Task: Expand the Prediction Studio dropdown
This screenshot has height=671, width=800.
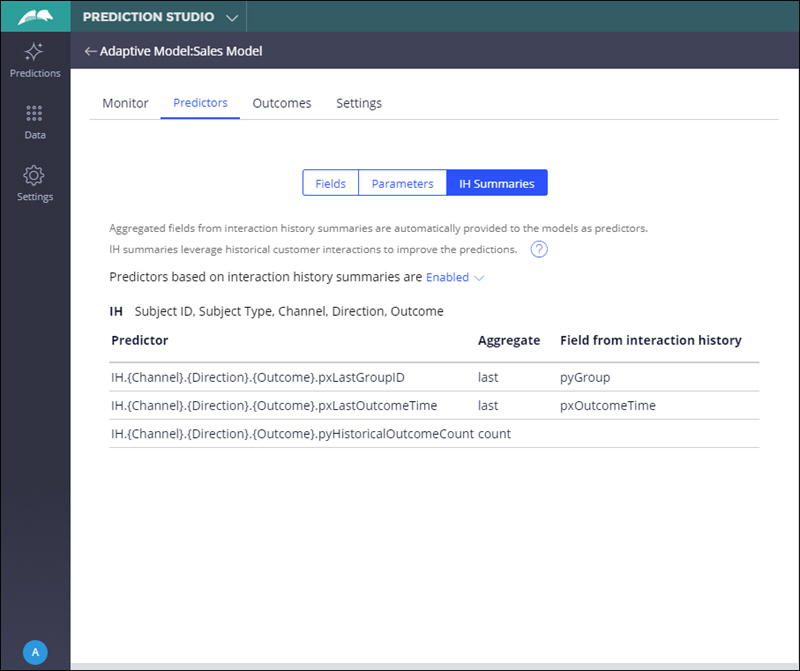Action: [232, 18]
